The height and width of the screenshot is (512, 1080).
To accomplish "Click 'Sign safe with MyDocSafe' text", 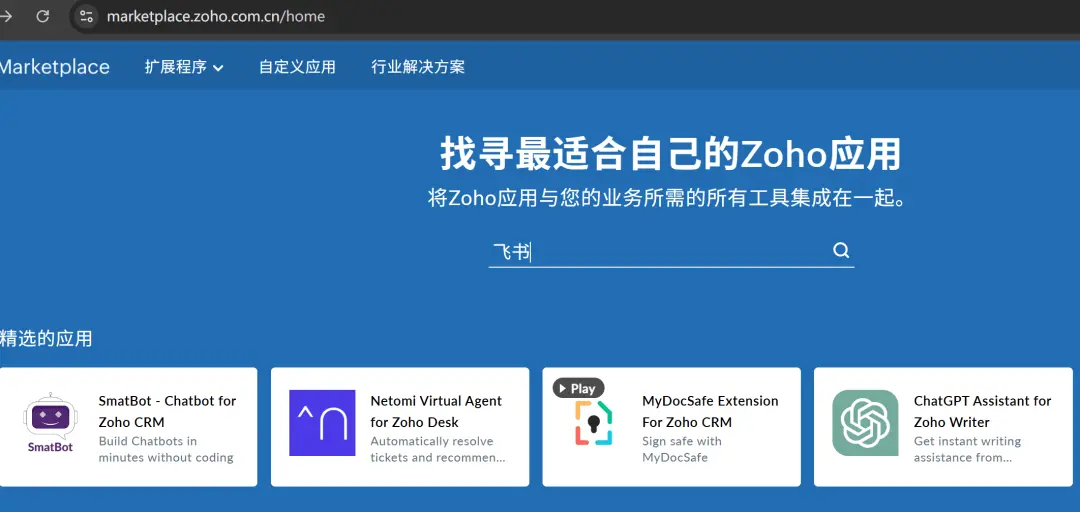I will [x=682, y=449].
